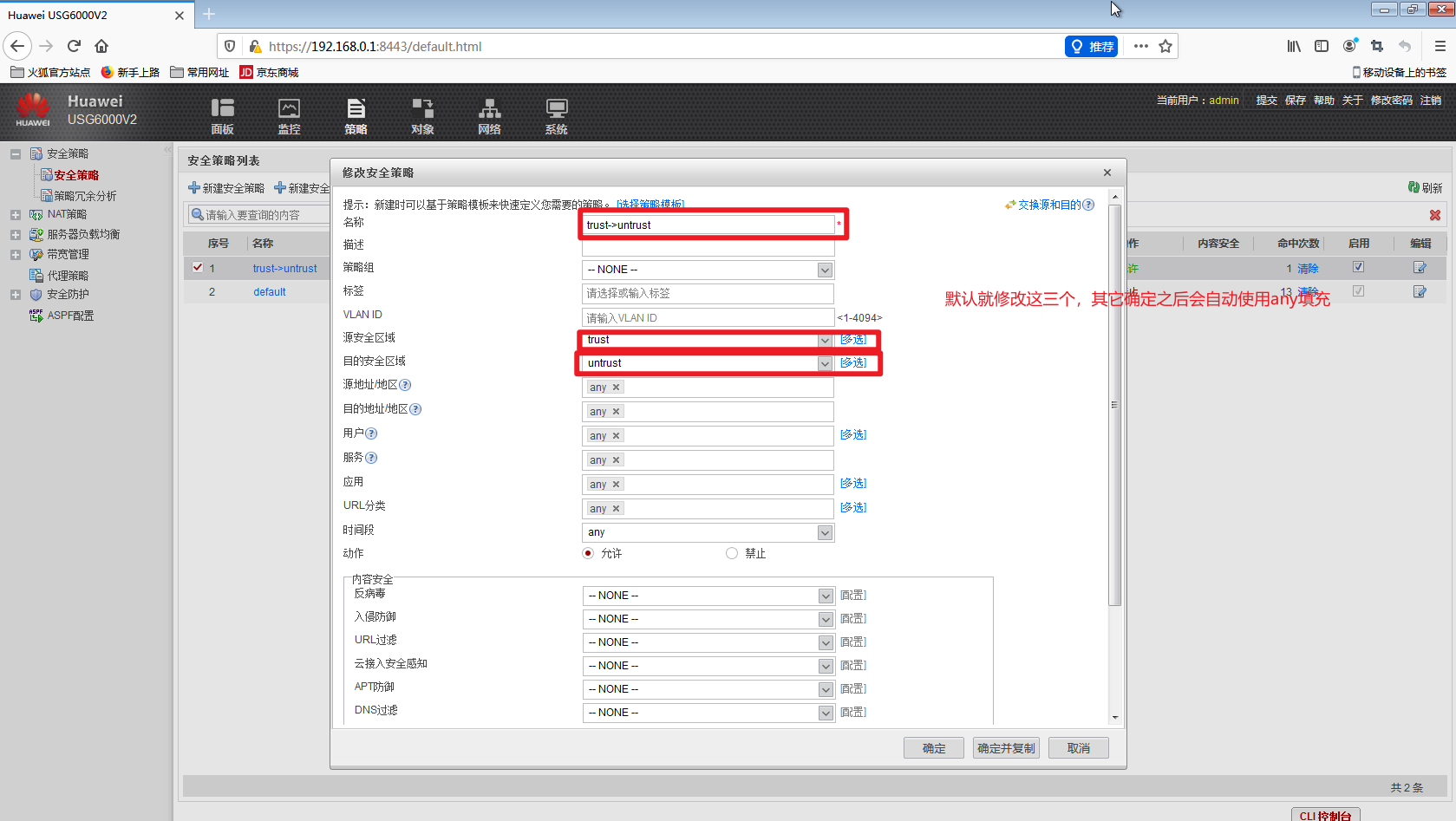Toggle the Firefox sidebar icon
1456x821 pixels.
click(x=1322, y=46)
